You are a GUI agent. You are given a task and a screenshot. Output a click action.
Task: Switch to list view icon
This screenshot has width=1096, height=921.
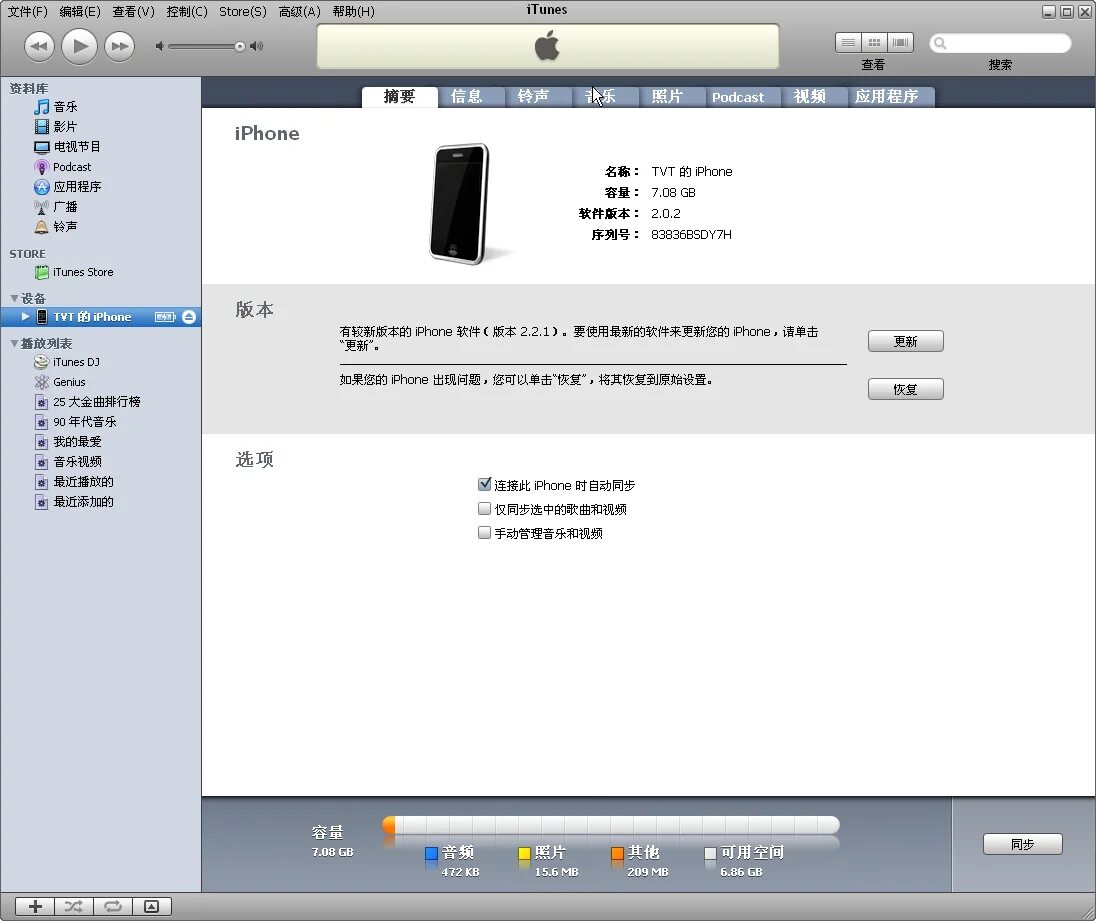848,43
